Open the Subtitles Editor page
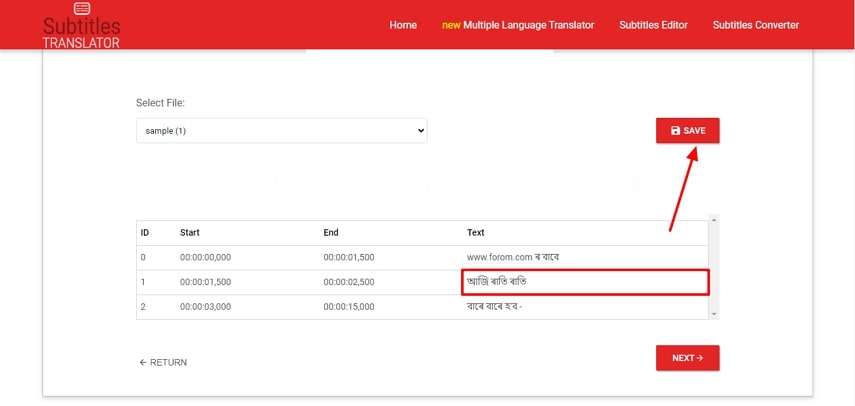The width and height of the screenshot is (855, 406). tap(653, 25)
